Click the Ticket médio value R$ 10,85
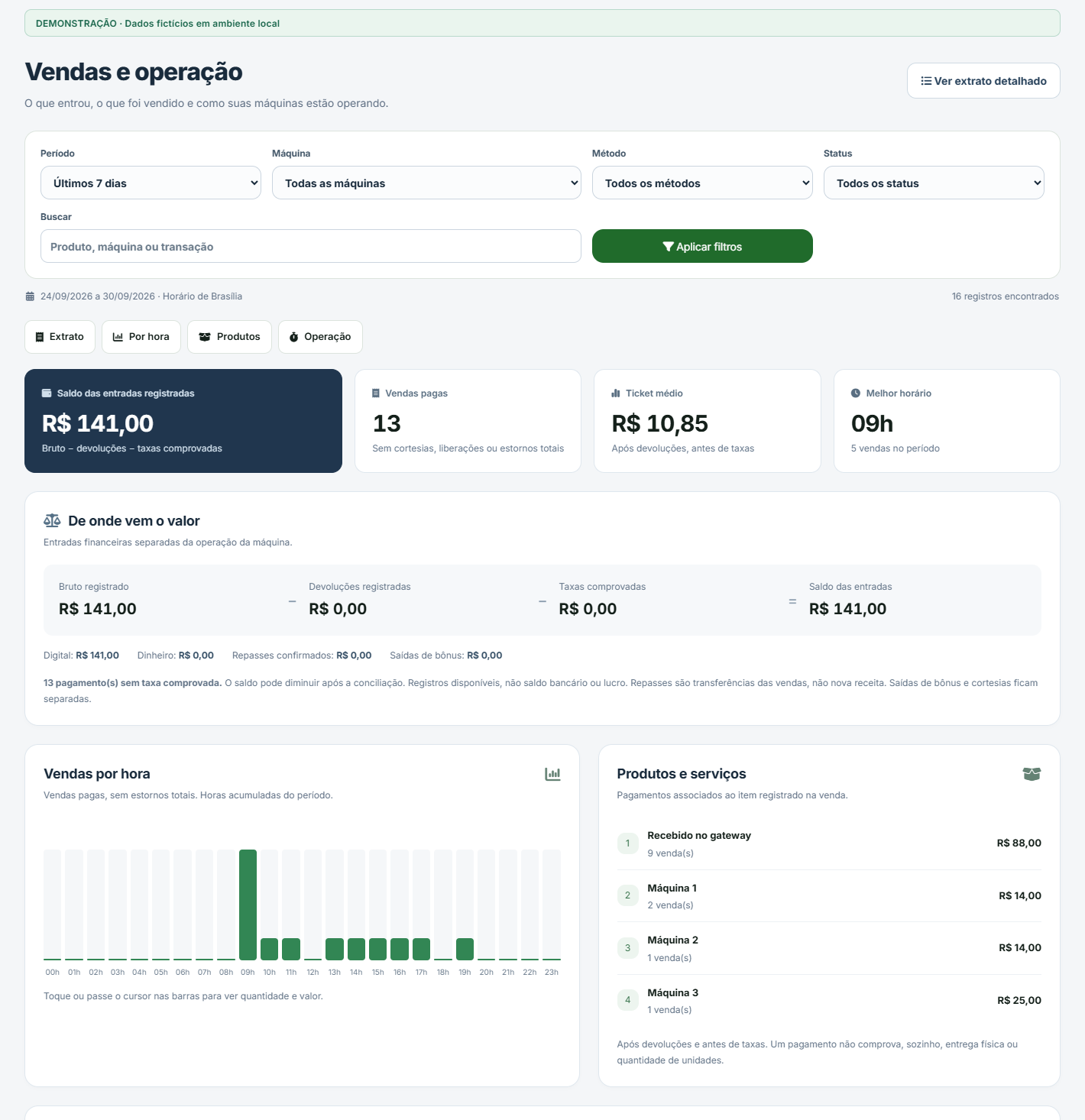The height and width of the screenshot is (1120, 1085). tap(660, 423)
